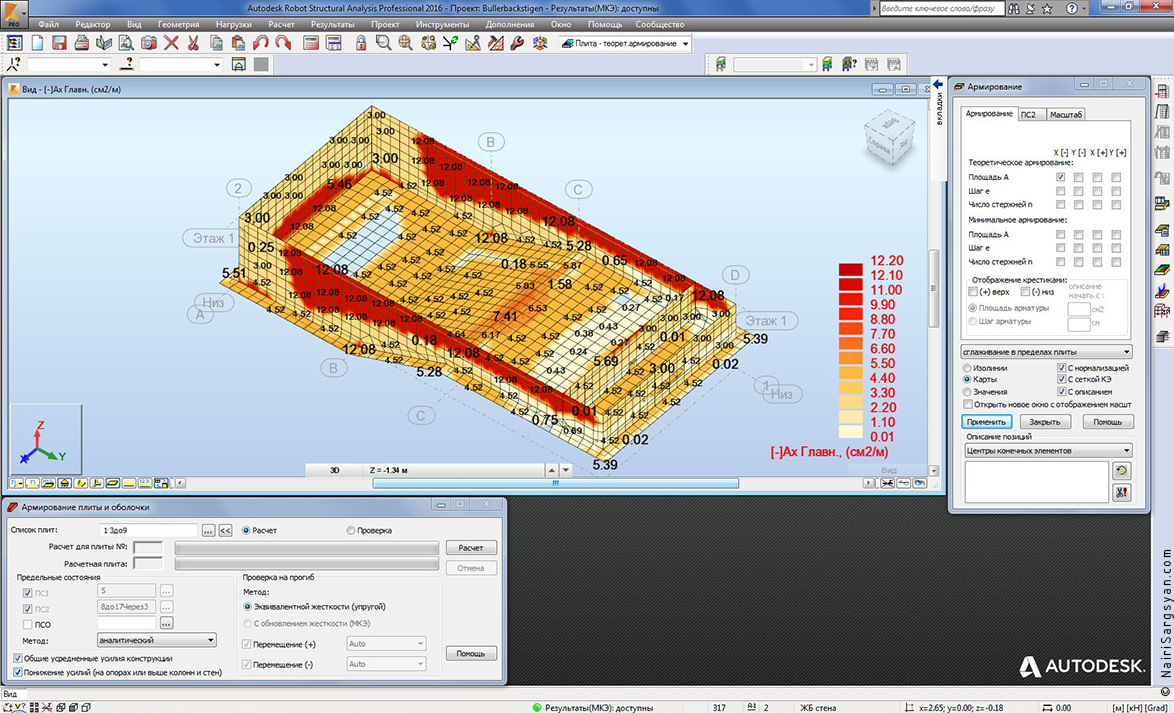The image size is (1174, 713).
Task: Click the Save project diskette icon
Action: coord(59,43)
